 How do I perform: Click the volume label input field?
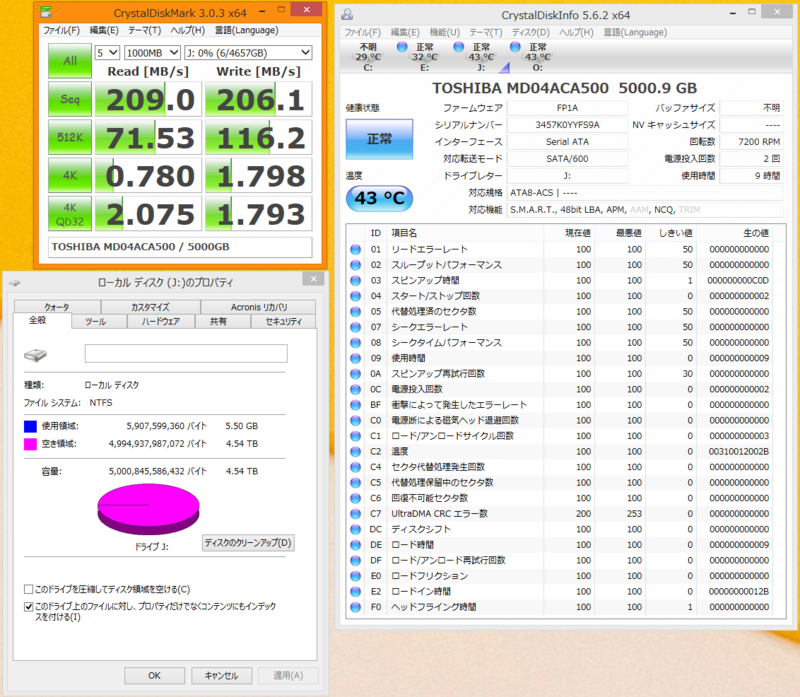tap(186, 354)
